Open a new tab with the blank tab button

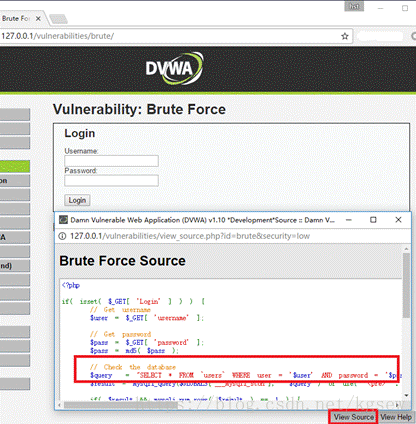pyautogui.click(x=58, y=19)
